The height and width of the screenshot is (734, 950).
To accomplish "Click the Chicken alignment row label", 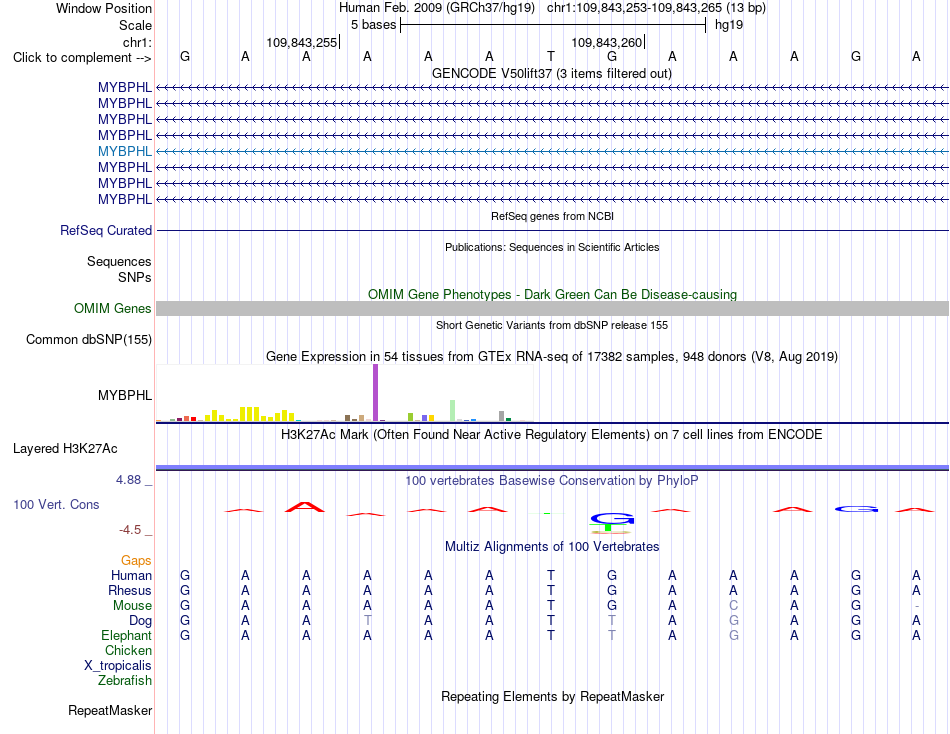I will pyautogui.click(x=128, y=650).
